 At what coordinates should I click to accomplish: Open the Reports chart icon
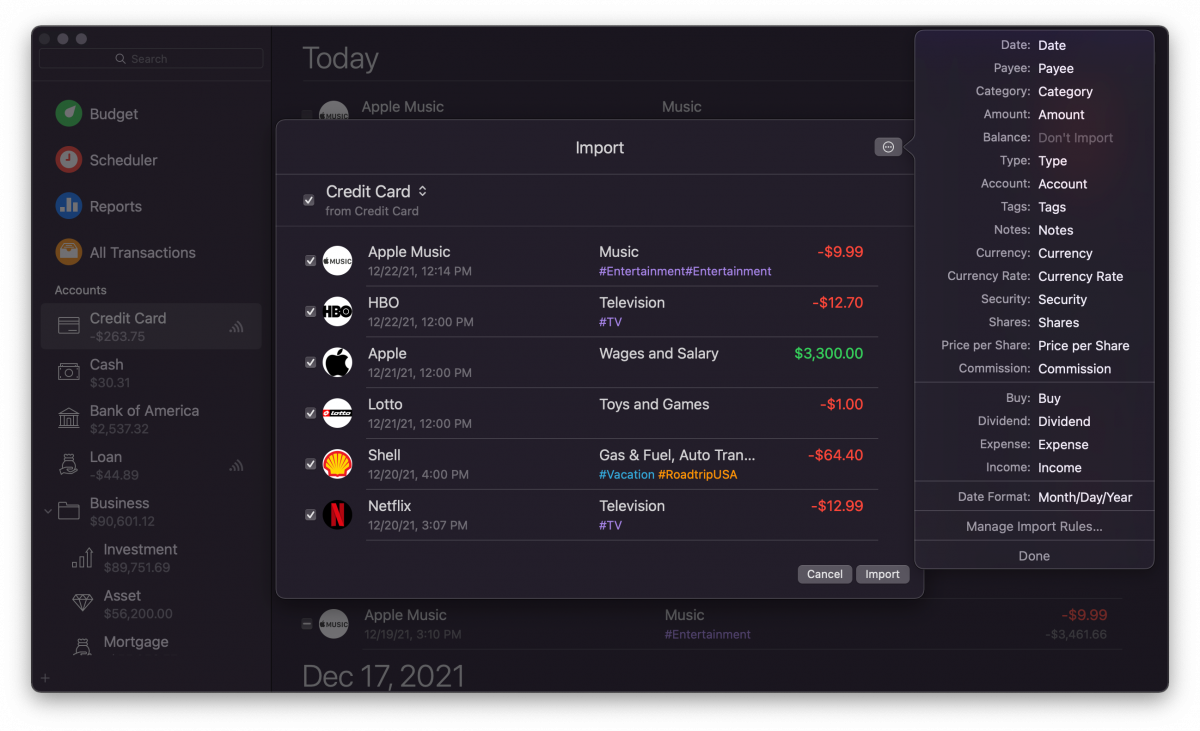68,206
